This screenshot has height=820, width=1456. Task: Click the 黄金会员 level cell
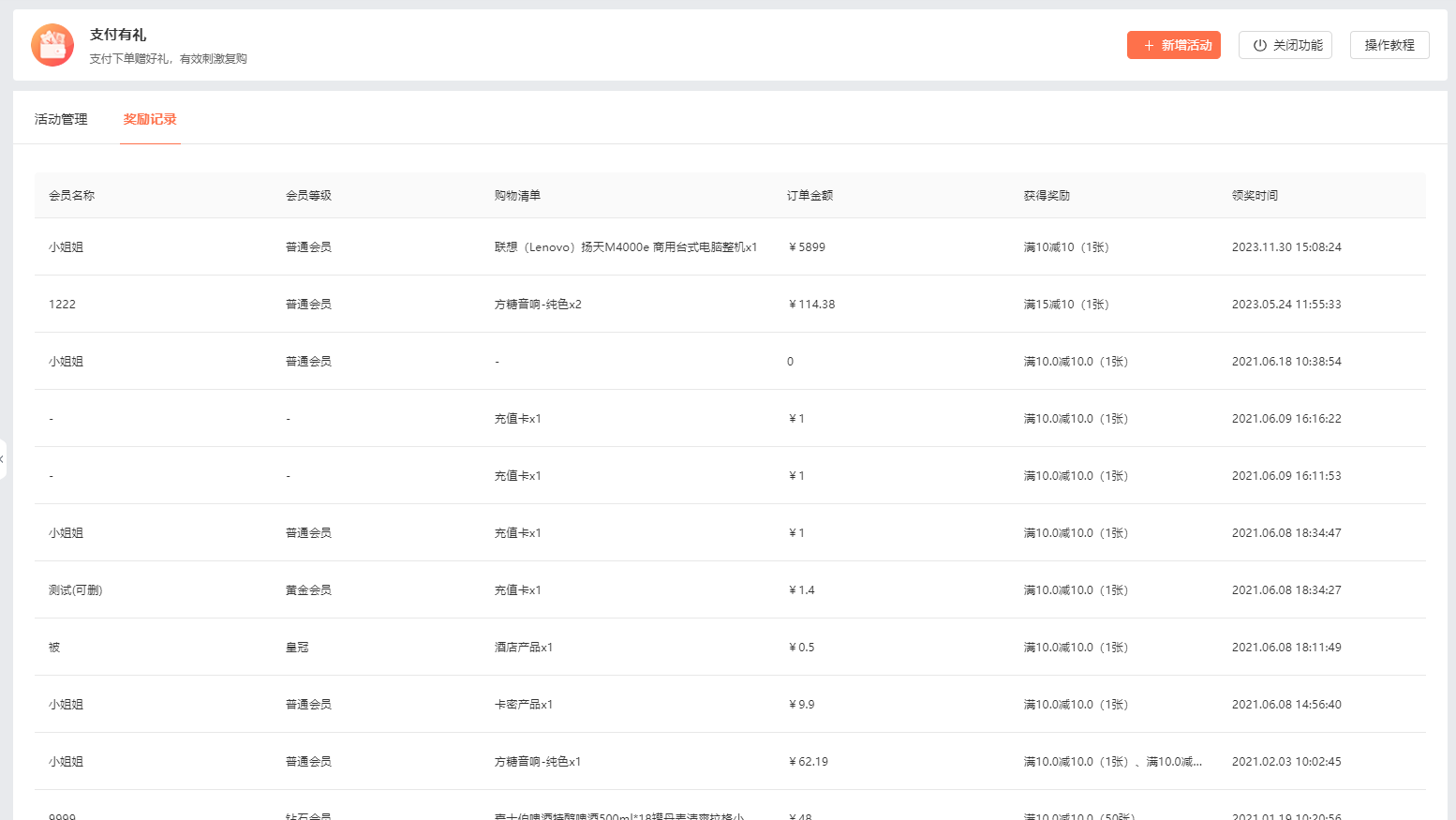[308, 590]
